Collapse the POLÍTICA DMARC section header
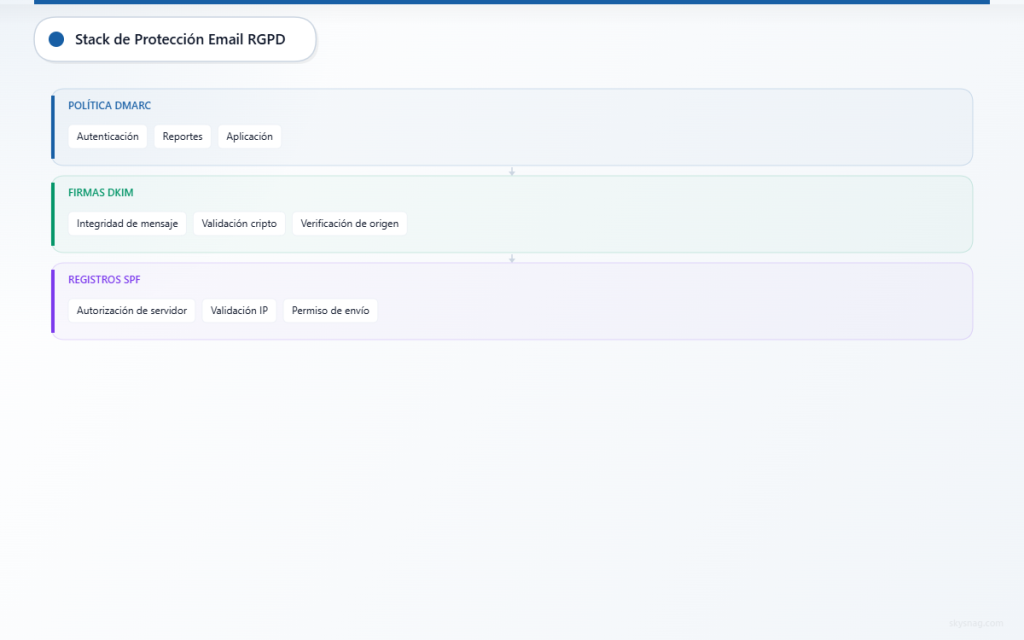This screenshot has height=640, width=1024. click(108, 105)
